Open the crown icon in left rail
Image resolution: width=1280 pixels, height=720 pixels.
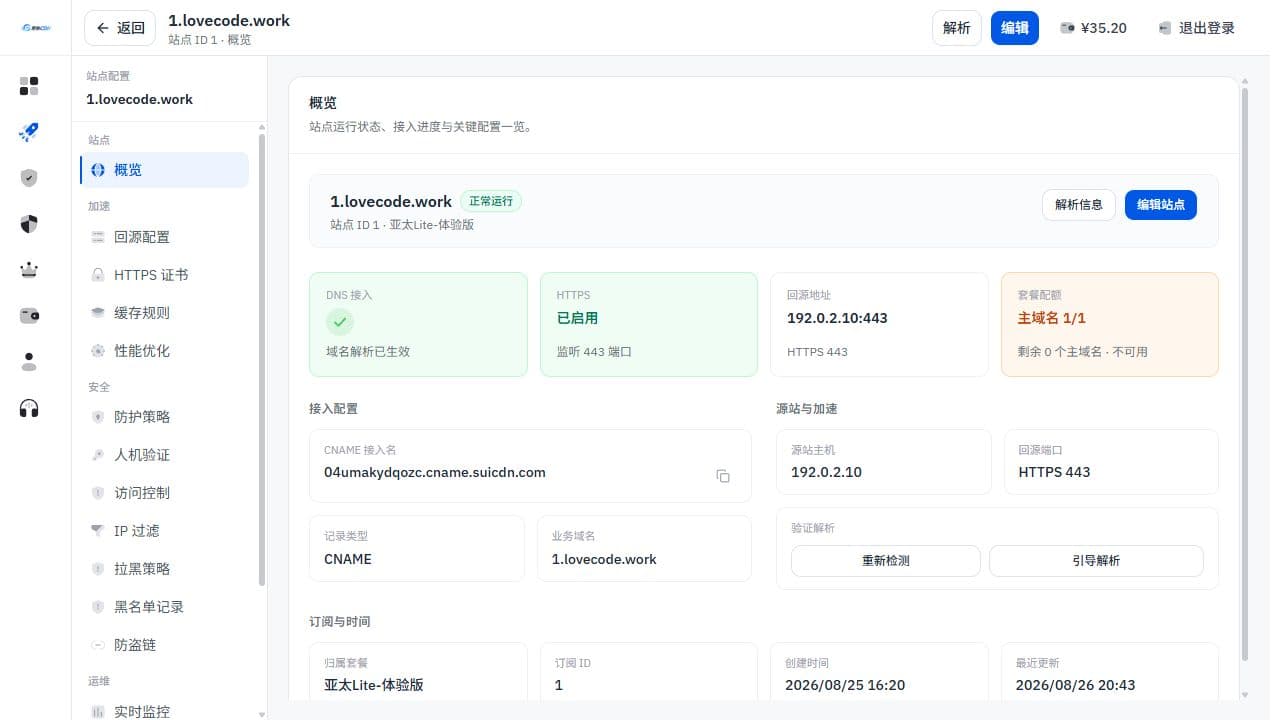click(x=29, y=270)
